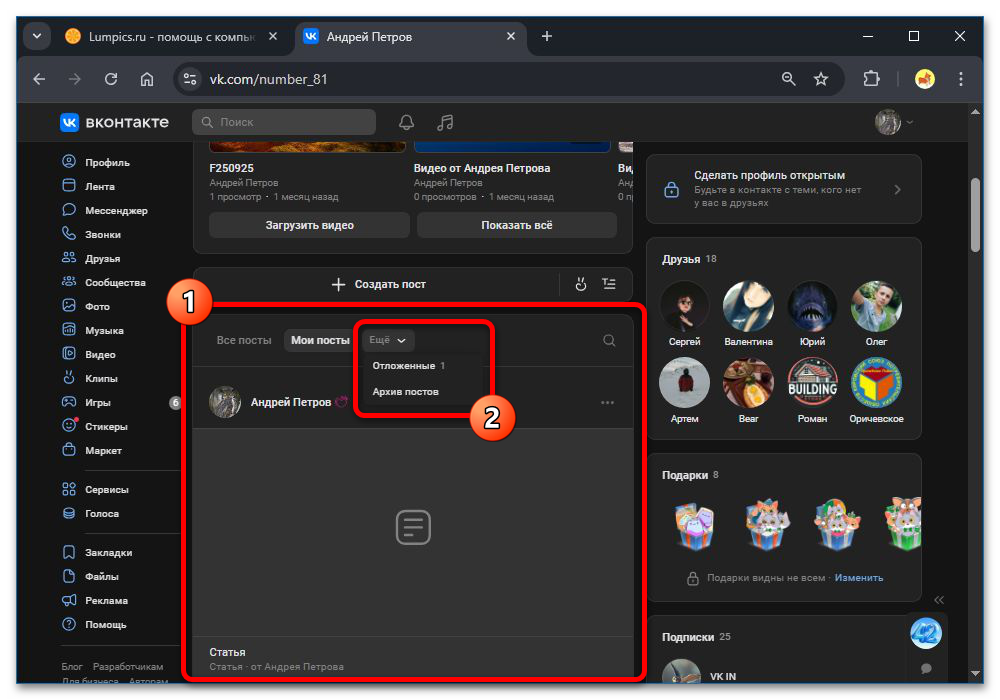The height and width of the screenshot is (700, 1000).
Task: Open friend Сергей avatar
Action: pyautogui.click(x=684, y=306)
